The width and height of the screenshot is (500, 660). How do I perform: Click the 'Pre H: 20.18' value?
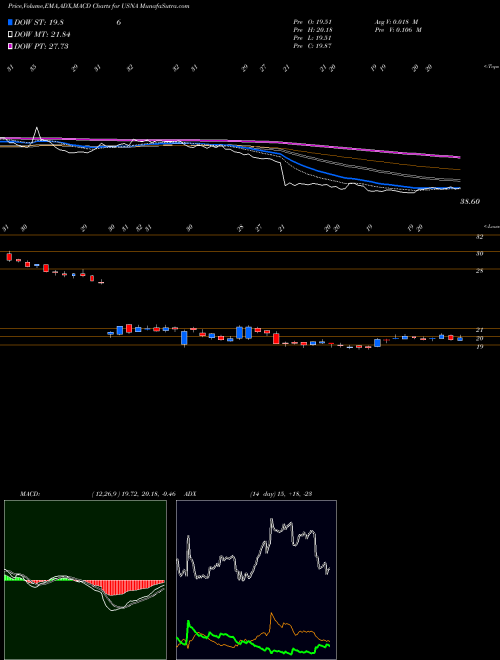click(x=313, y=30)
